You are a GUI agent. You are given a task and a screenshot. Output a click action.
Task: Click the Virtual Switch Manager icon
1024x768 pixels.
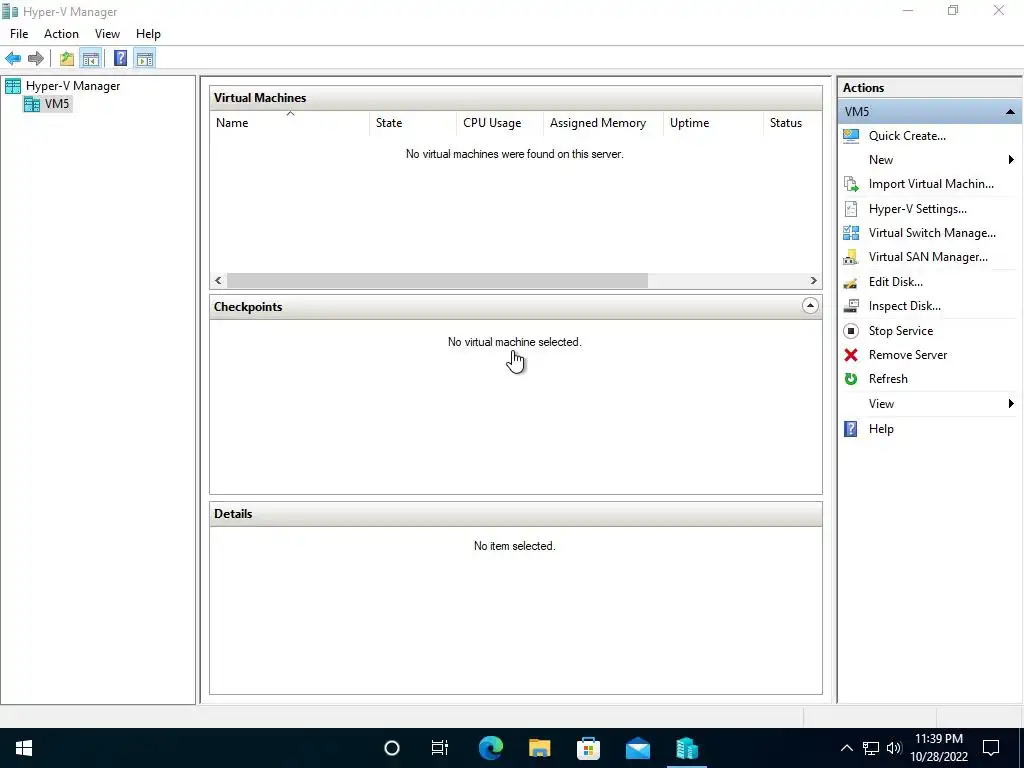point(851,233)
